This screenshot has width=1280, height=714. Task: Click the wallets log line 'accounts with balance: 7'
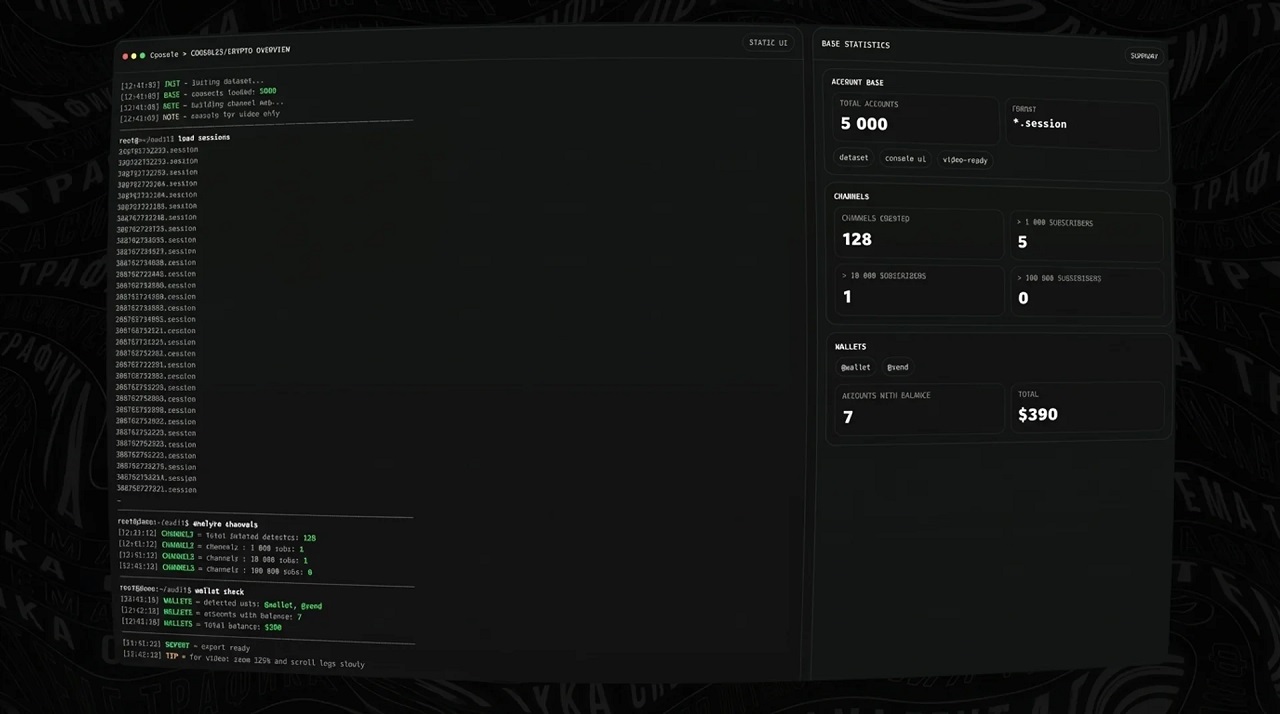(x=211, y=614)
